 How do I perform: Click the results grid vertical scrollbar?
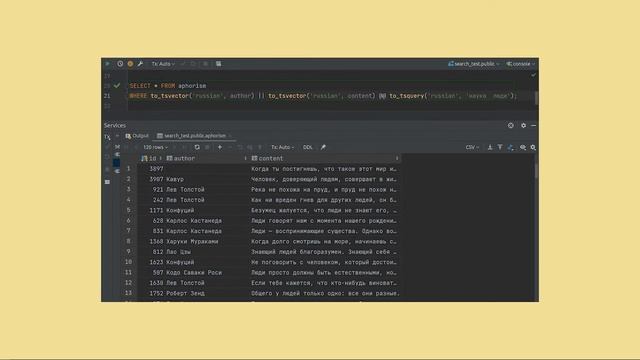point(536,171)
